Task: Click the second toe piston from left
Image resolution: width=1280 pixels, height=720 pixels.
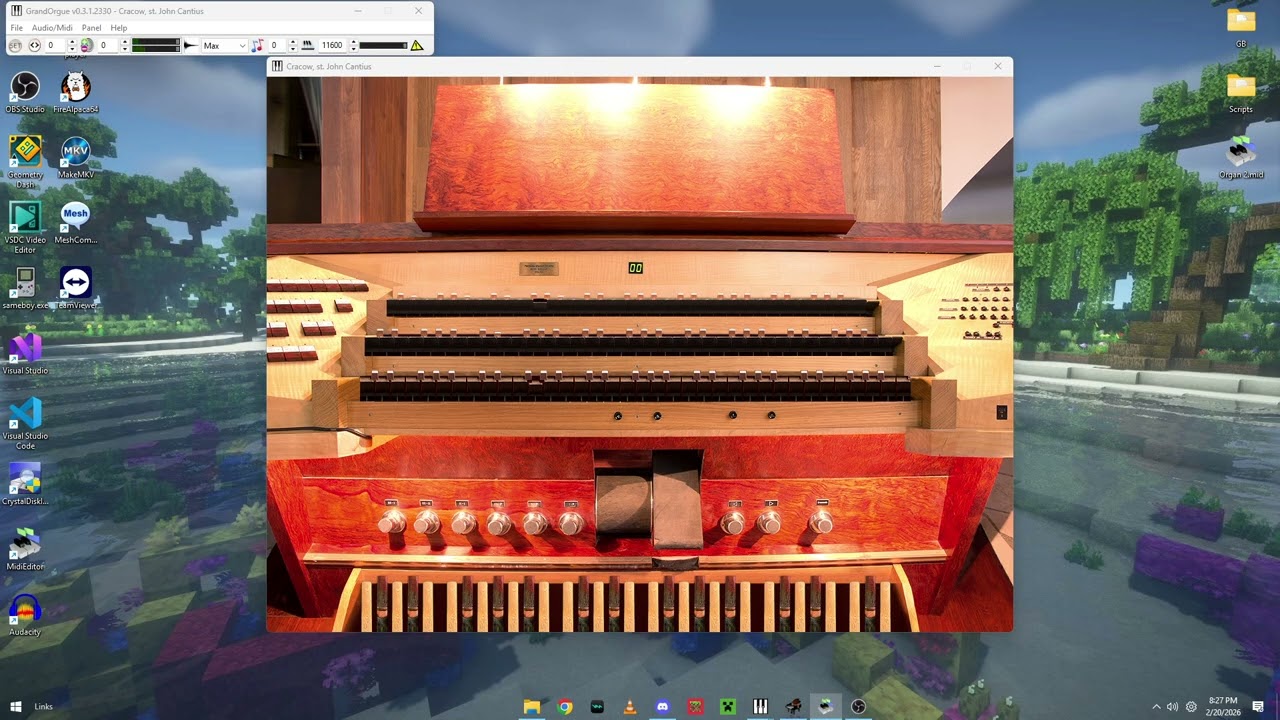Action: [427, 521]
